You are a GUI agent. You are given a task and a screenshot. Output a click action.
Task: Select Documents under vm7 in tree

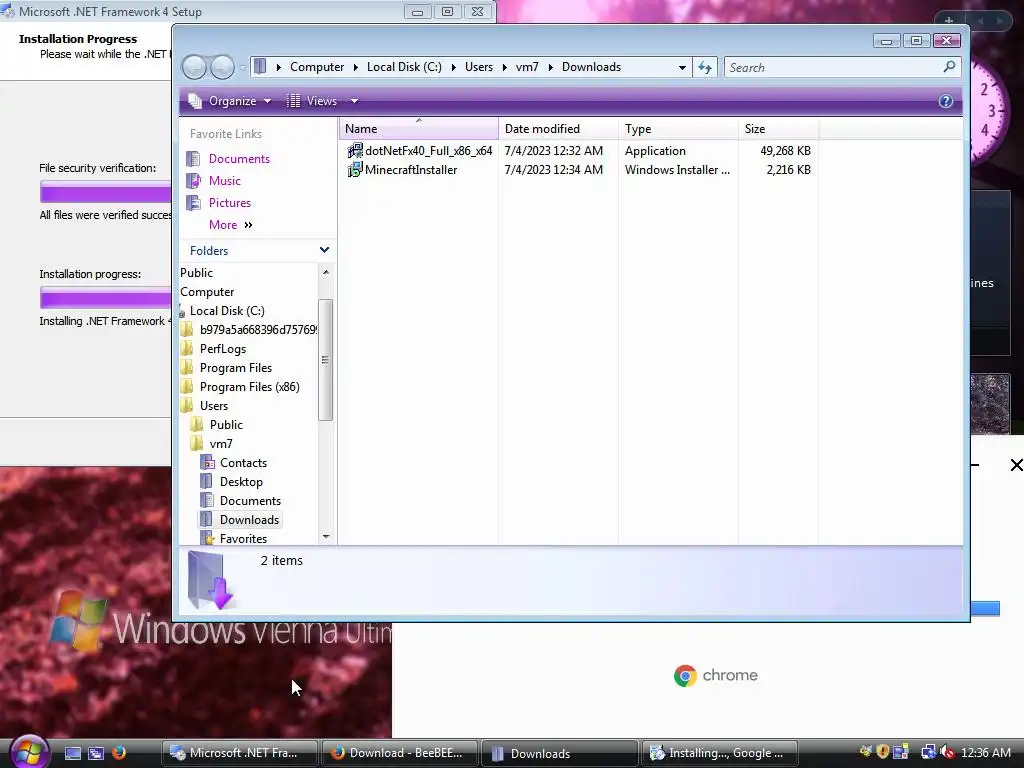coord(250,500)
